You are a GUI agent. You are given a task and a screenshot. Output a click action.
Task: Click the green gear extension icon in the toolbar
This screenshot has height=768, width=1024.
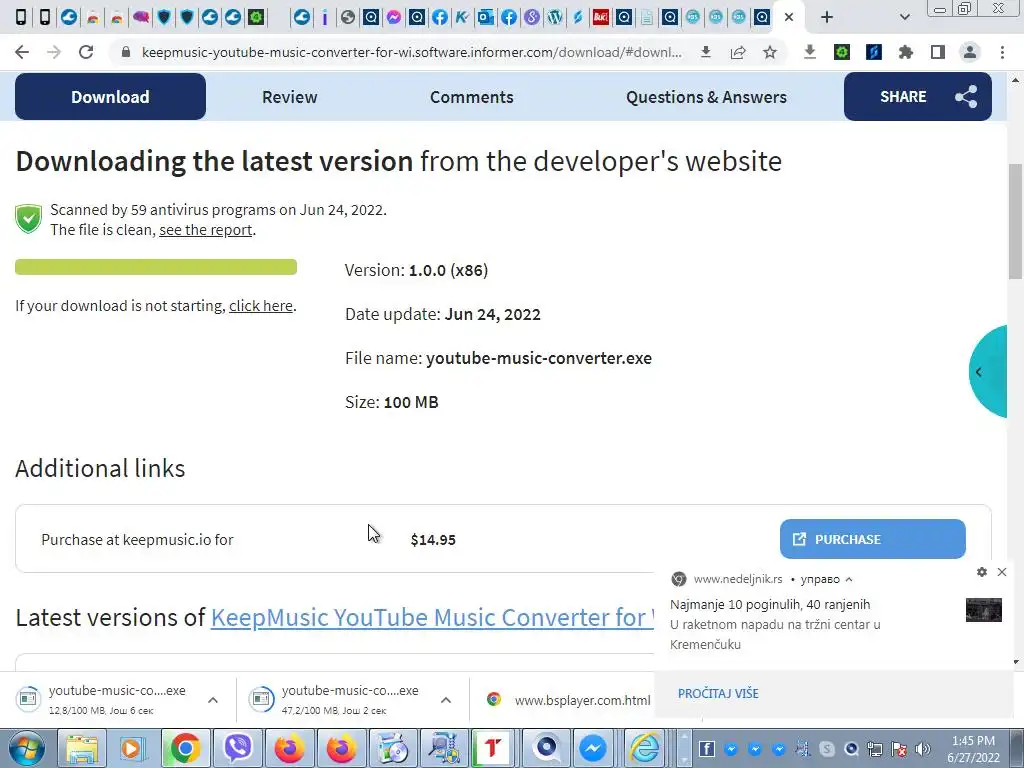(842, 52)
